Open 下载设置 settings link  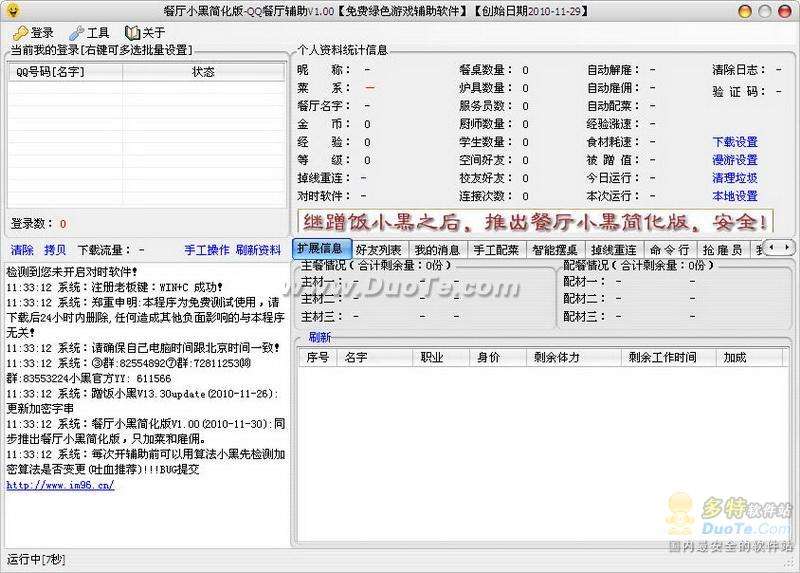click(x=735, y=142)
